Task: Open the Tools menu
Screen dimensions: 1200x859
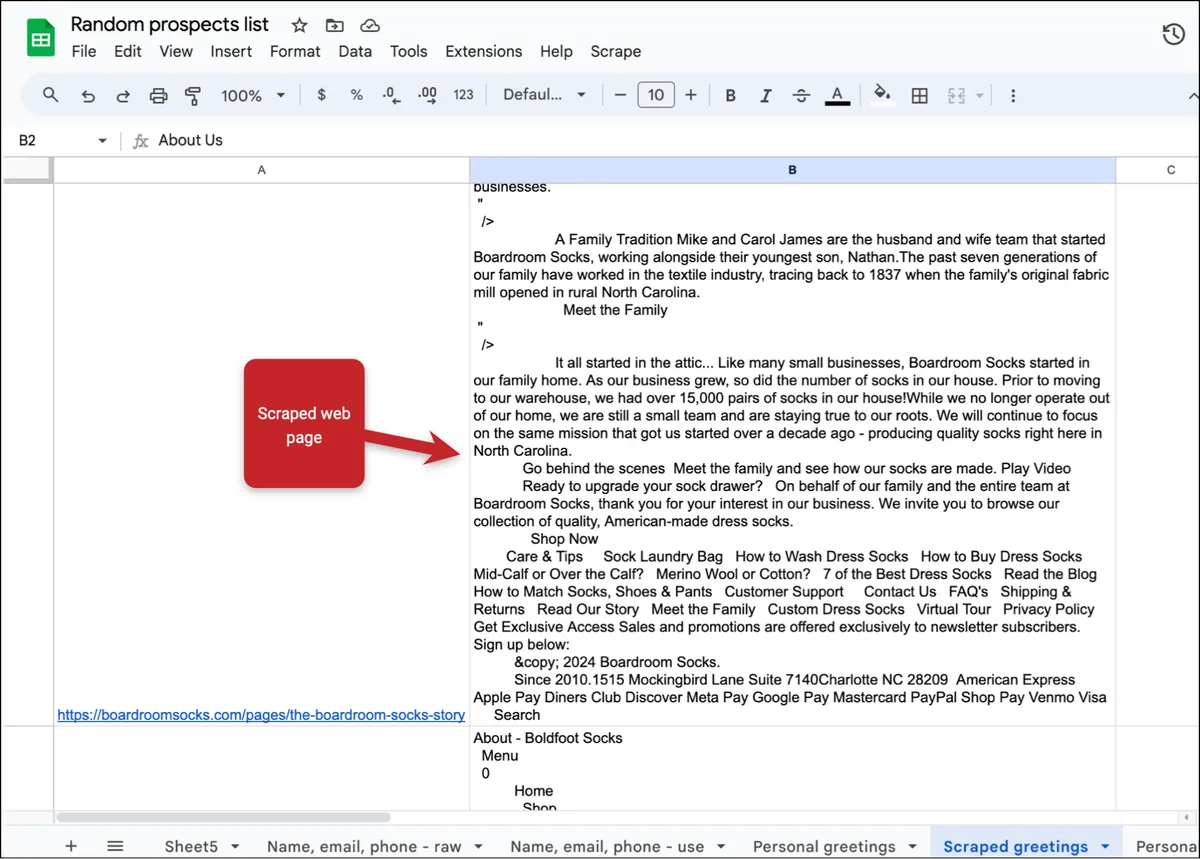Action: (408, 51)
